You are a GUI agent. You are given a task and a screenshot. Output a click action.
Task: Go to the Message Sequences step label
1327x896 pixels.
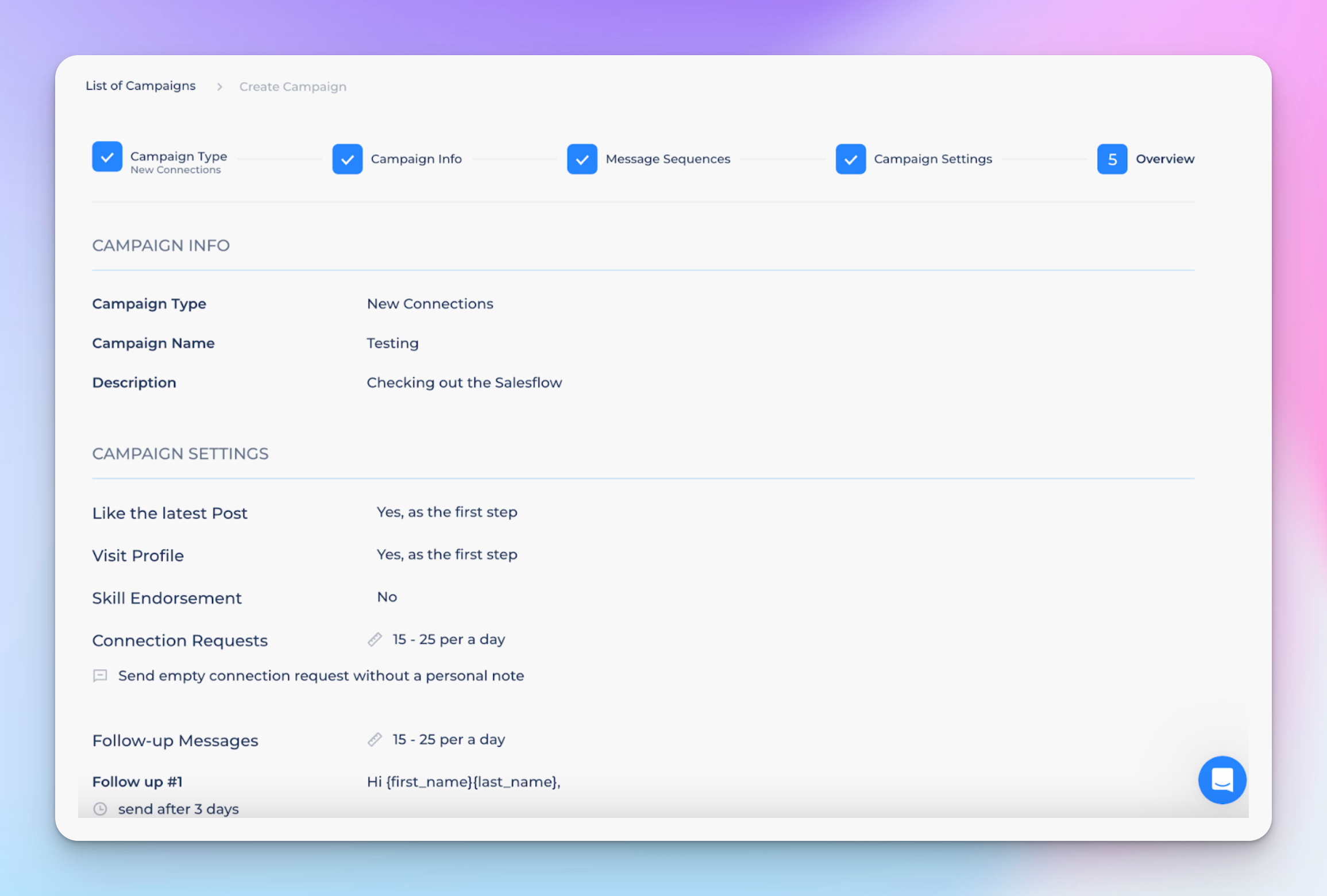pyautogui.click(x=668, y=159)
